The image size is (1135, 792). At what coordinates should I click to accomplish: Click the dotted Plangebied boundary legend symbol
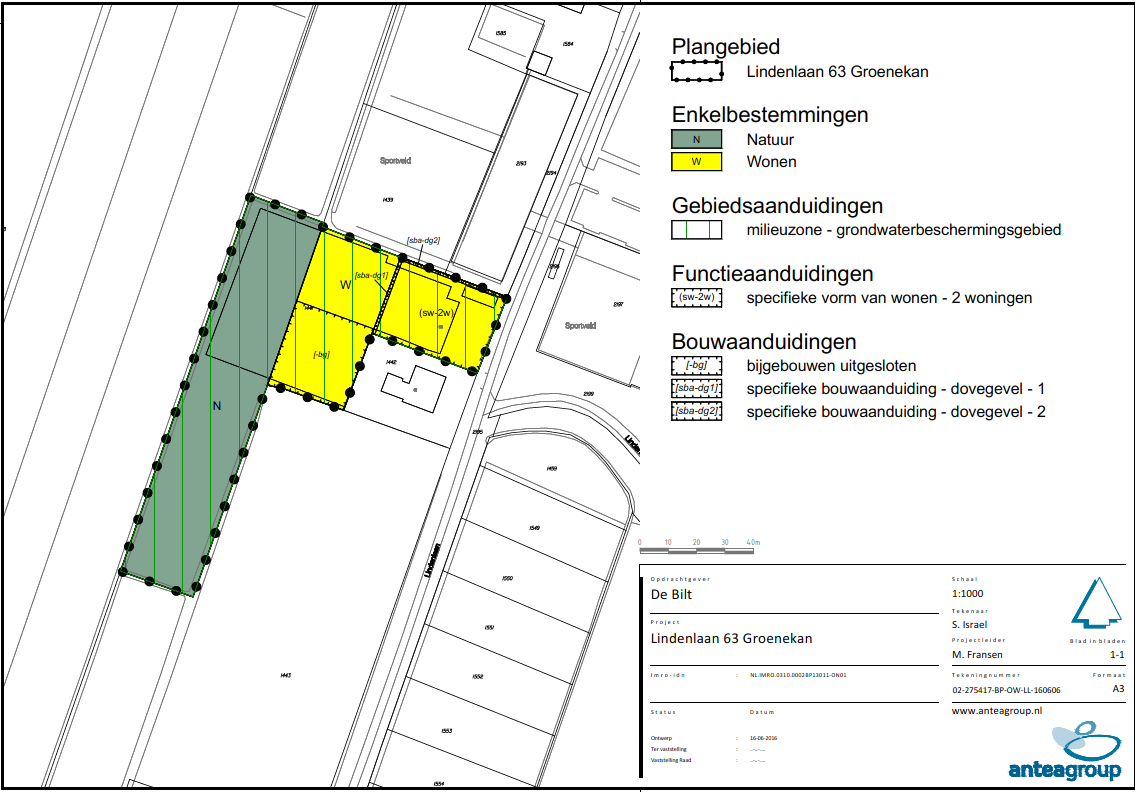[x=696, y=71]
